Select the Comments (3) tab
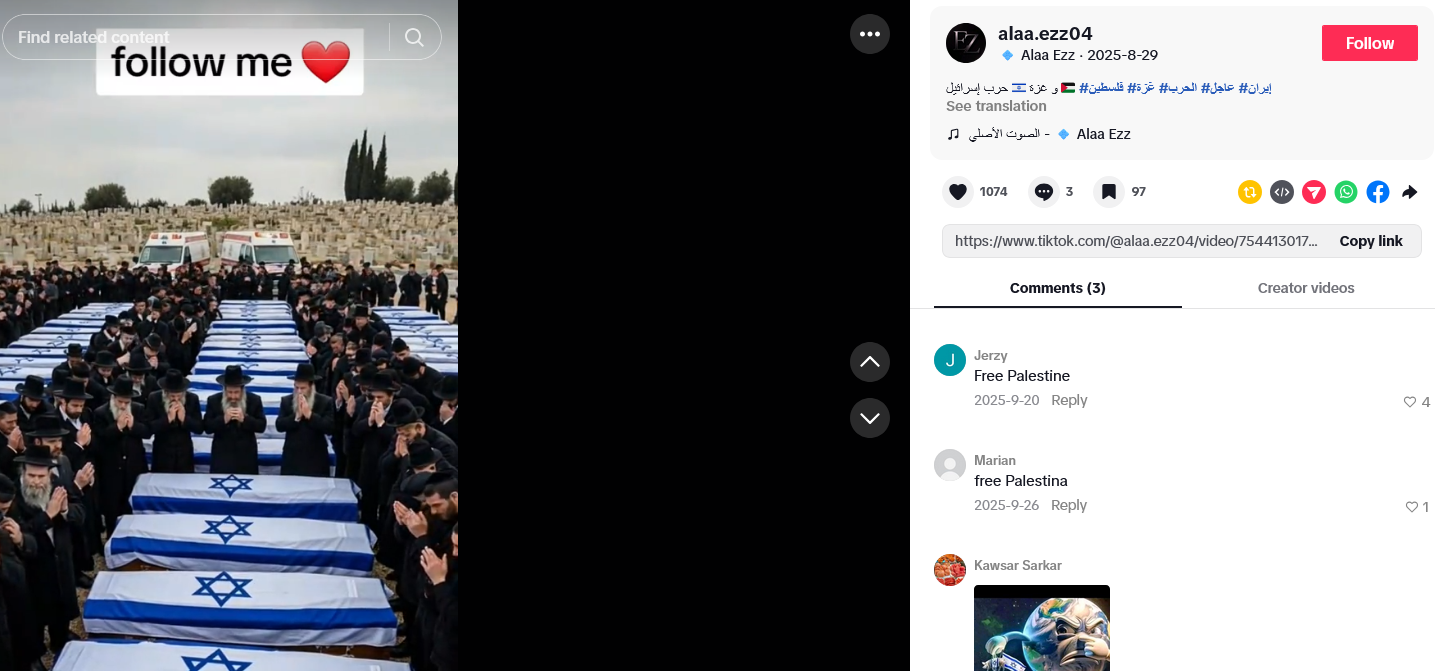The image size is (1435, 671). pos(1058,288)
